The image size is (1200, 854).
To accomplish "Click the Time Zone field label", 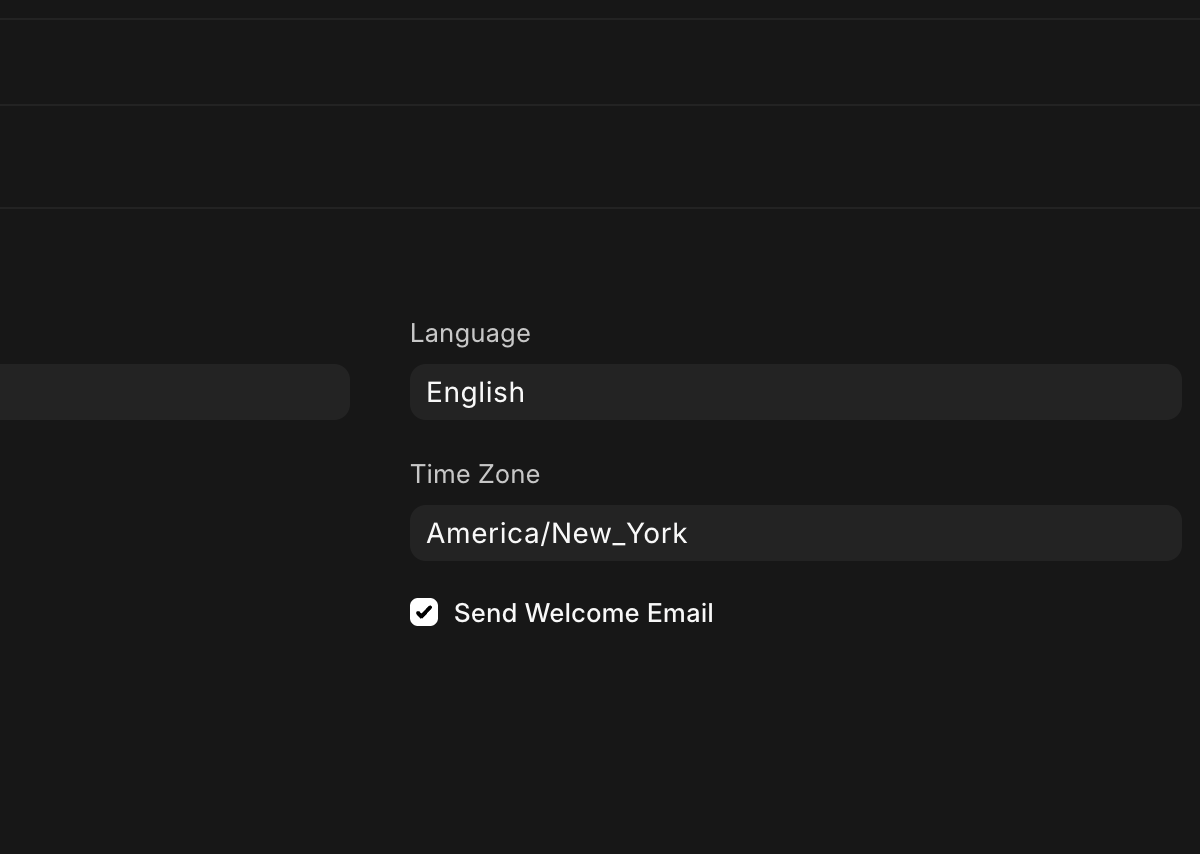I will point(475,474).
